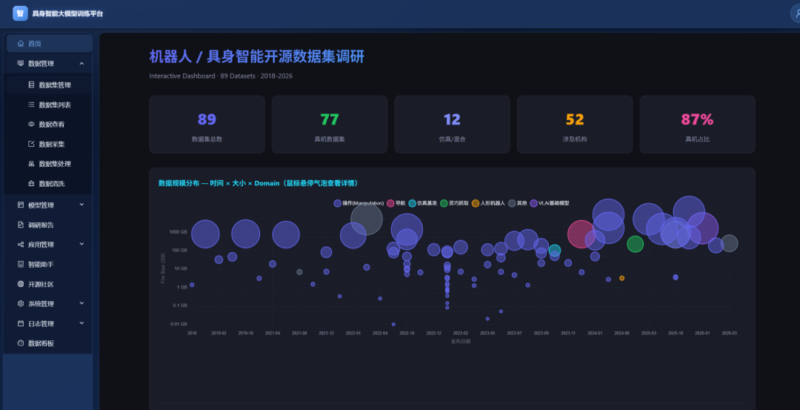Screen dimensions: 800x410
Task: Click the 77 真机数据集 stat card
Action: (330, 124)
